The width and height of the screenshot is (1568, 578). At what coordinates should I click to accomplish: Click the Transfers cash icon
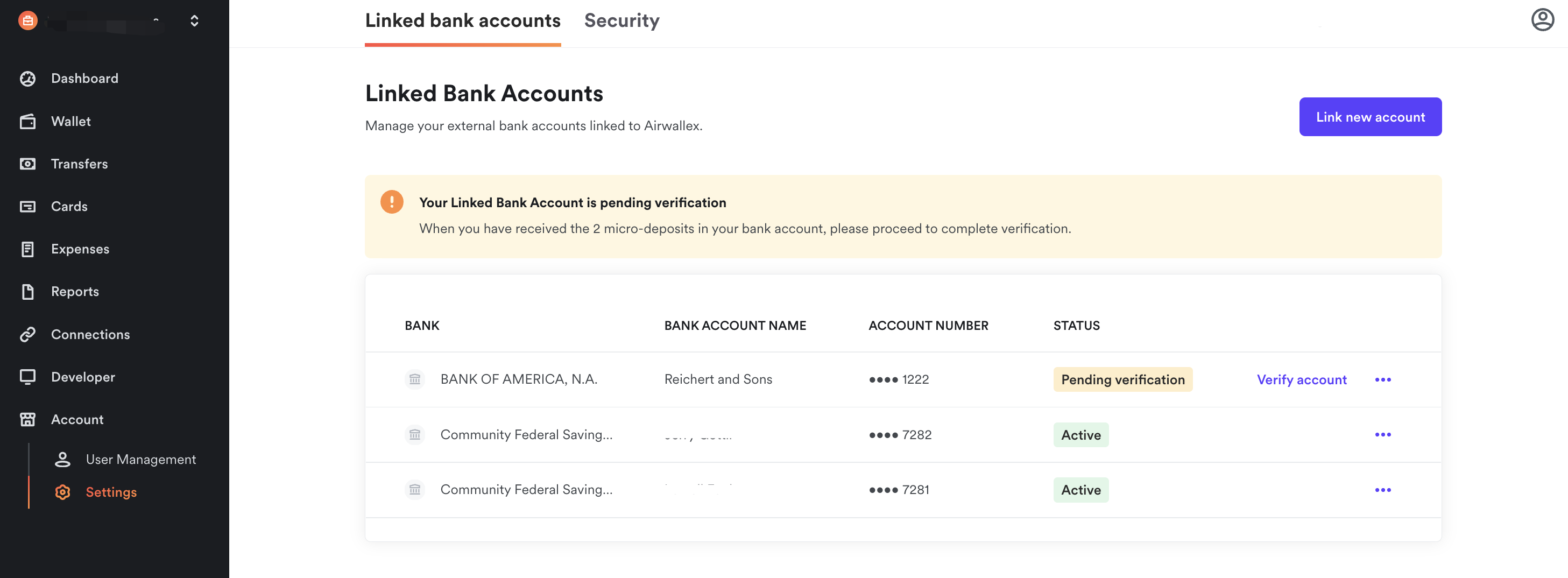click(27, 164)
